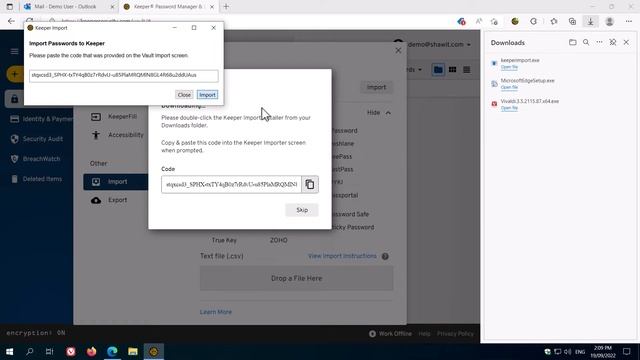Open Task View on taskbar
Viewport: 640px width, 360px height.
(x=49, y=351)
